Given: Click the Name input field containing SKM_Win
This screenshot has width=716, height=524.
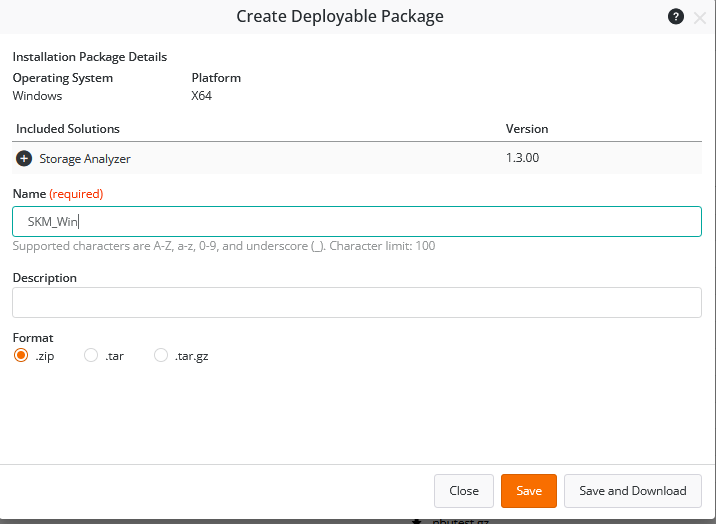Looking at the screenshot, I should 357,222.
